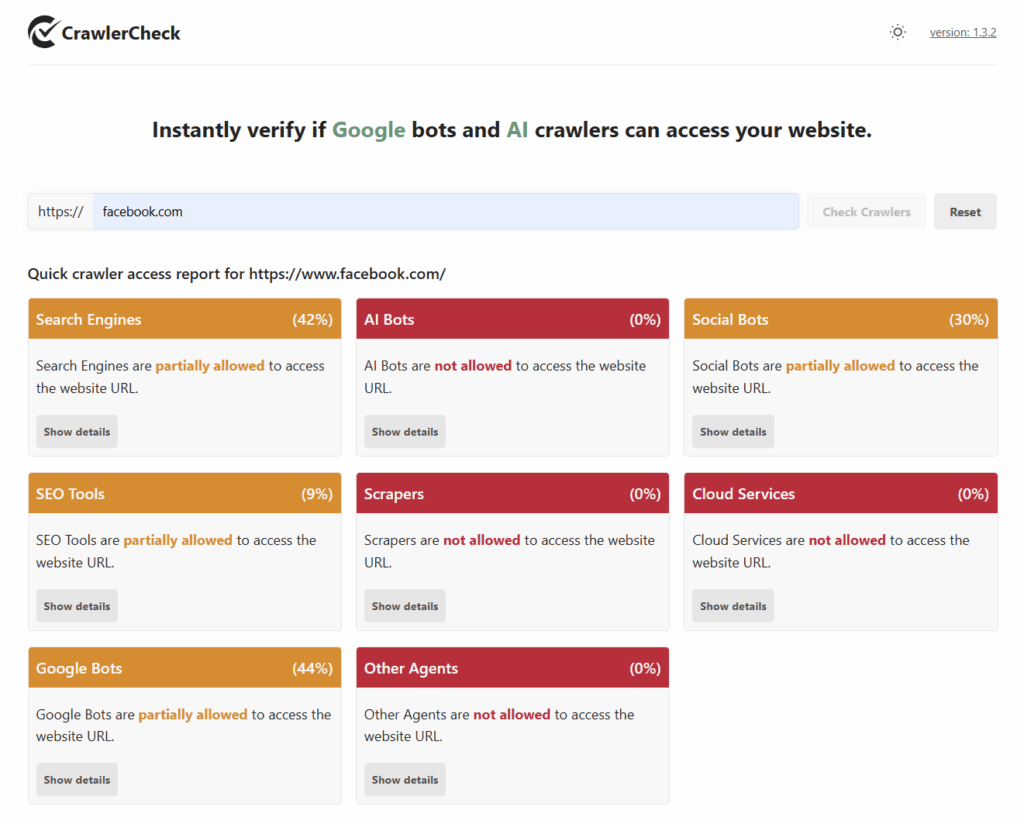Show details for Scrapers
This screenshot has width=1024, height=824.
[x=405, y=606]
